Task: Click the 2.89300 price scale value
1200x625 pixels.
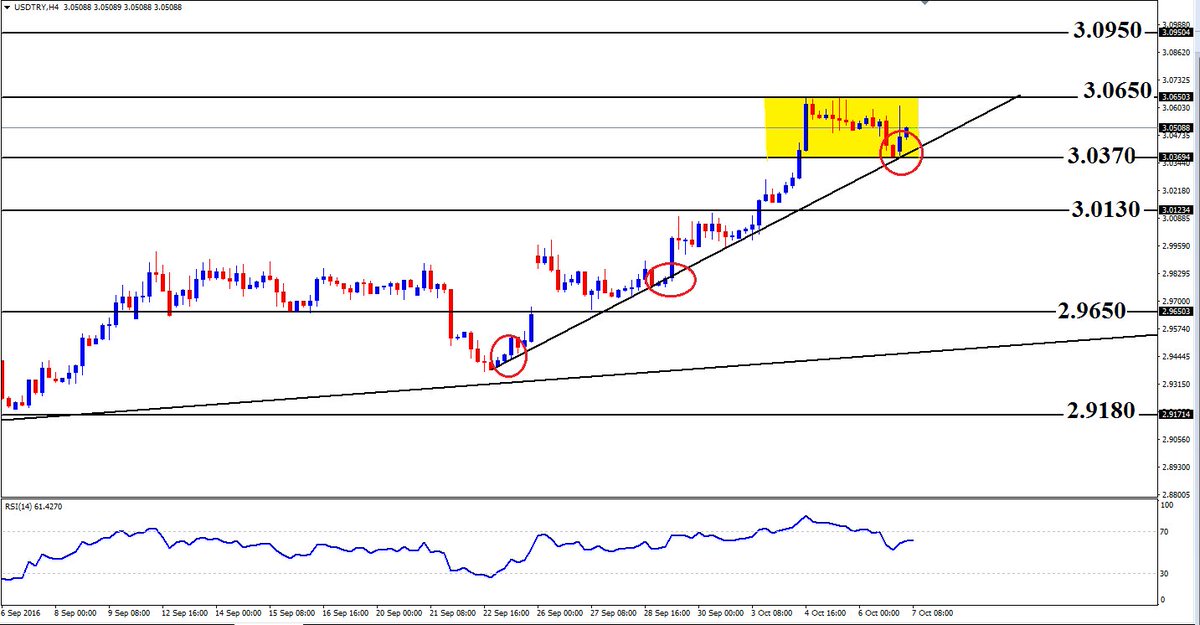Action: [1176, 467]
